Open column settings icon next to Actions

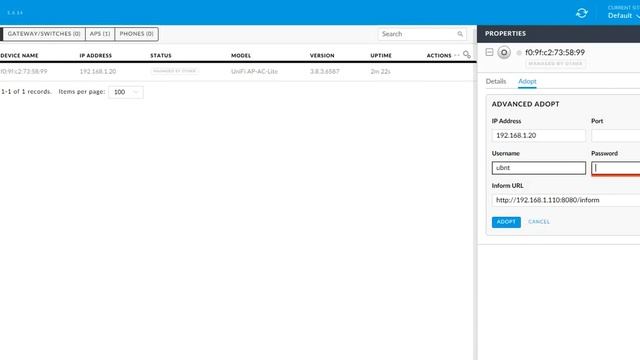click(x=467, y=55)
